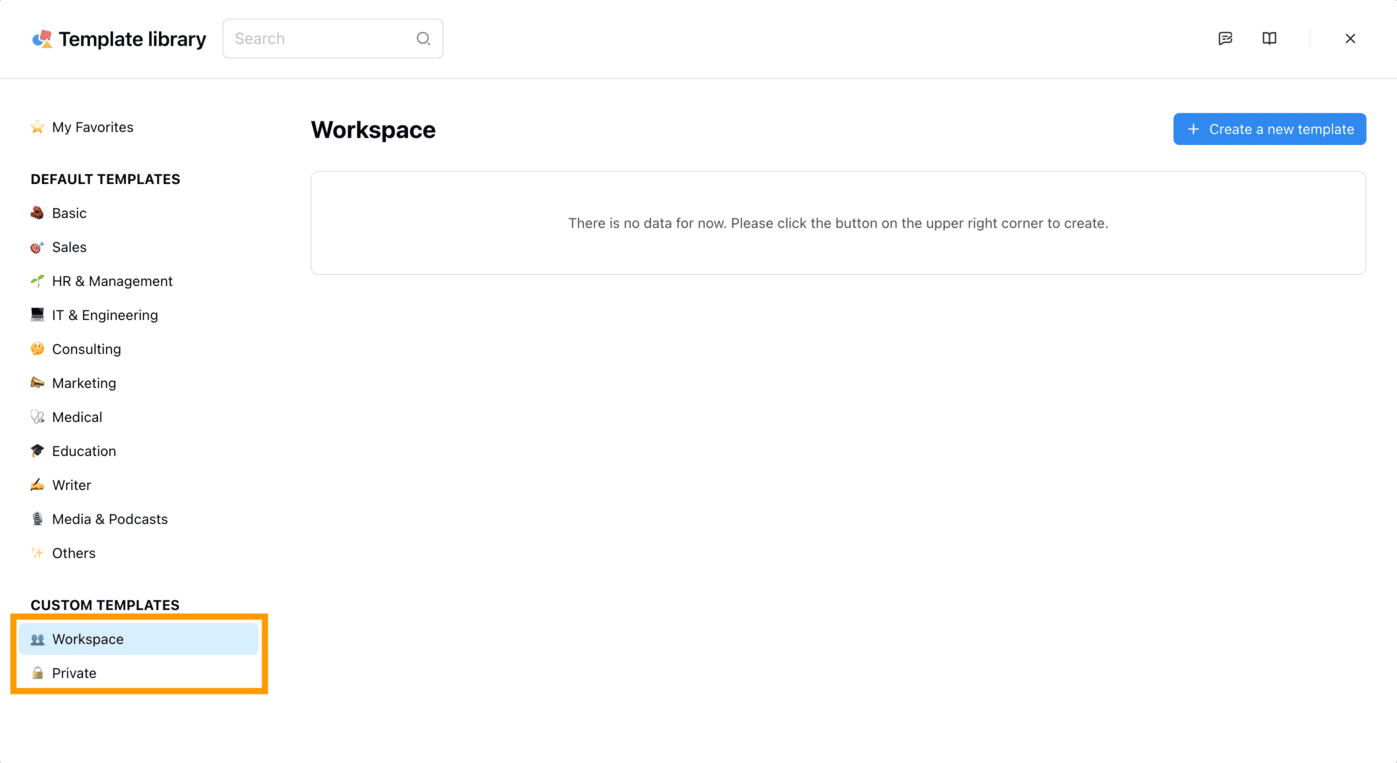Close the Template library dialog
This screenshot has height=763, width=1397.
(x=1350, y=39)
